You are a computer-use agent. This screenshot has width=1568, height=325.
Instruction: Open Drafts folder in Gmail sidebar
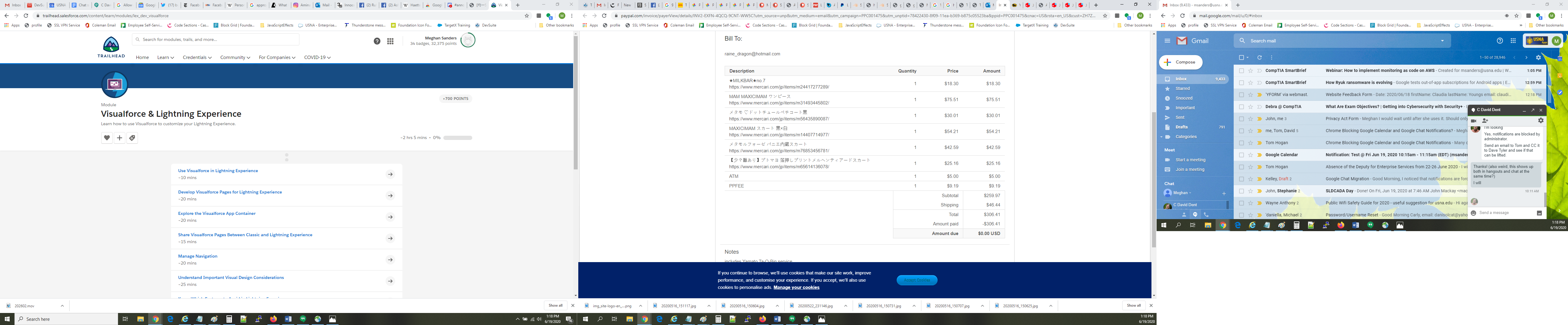(x=1182, y=127)
